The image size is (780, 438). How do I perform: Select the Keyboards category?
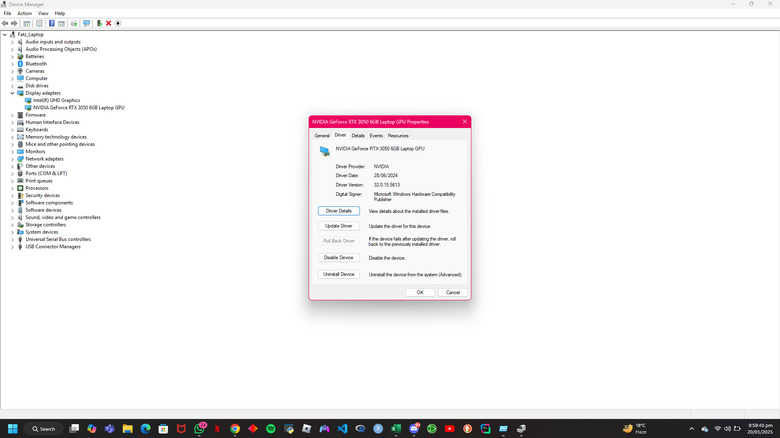click(37, 129)
